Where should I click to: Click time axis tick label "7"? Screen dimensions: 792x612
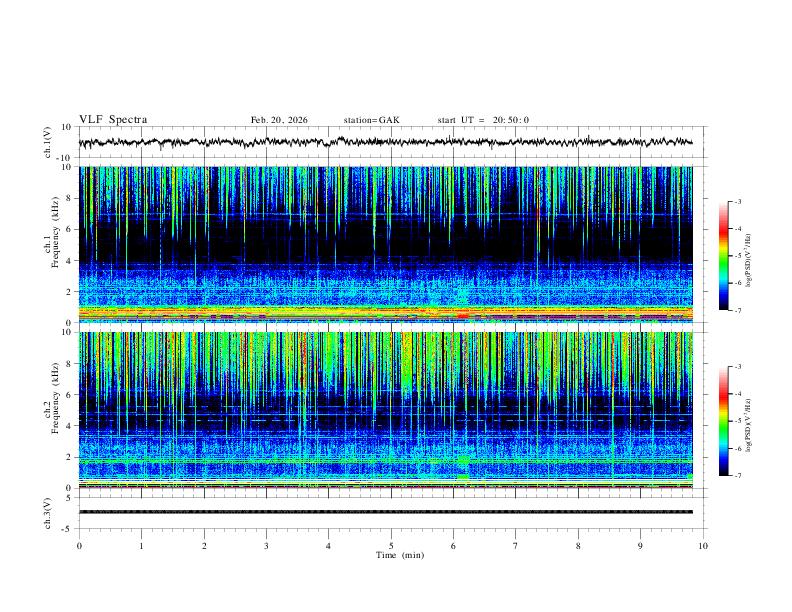516,546
